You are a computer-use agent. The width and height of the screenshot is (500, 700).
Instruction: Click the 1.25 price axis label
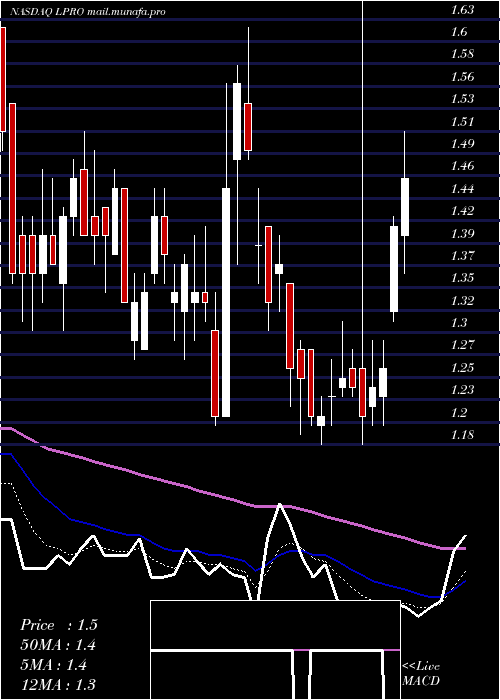click(462, 368)
